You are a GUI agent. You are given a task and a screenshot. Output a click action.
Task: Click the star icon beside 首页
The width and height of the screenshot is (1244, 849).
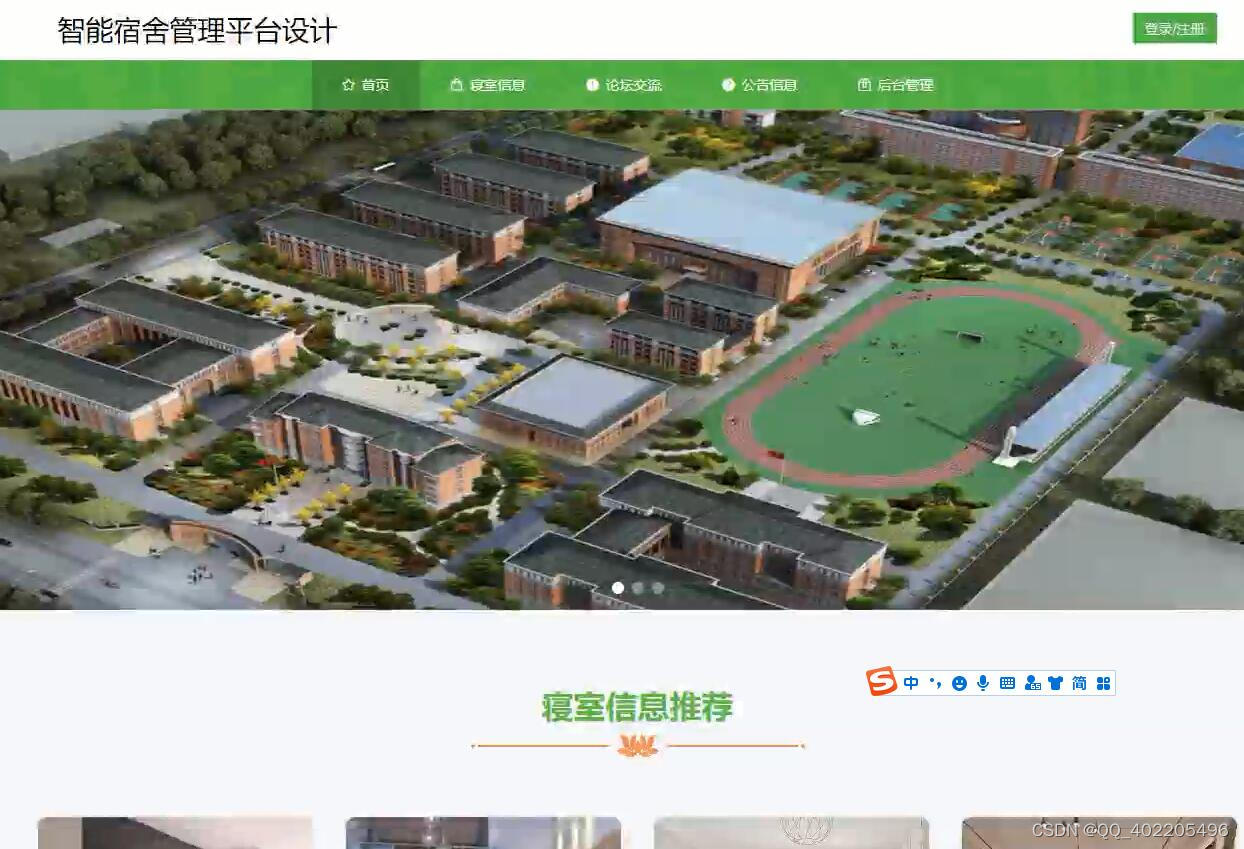[347, 85]
